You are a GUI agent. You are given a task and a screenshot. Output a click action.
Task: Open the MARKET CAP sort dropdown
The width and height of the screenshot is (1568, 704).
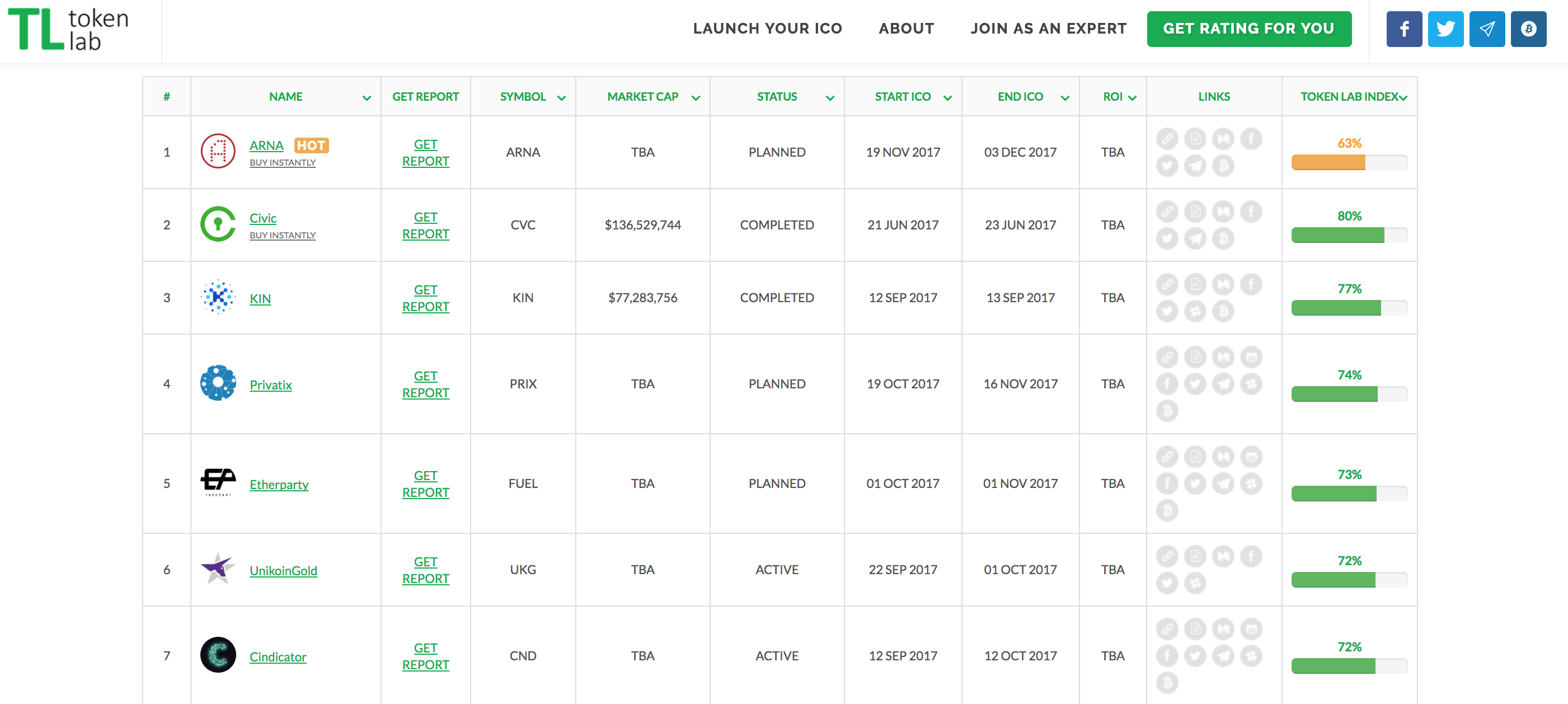pos(696,98)
